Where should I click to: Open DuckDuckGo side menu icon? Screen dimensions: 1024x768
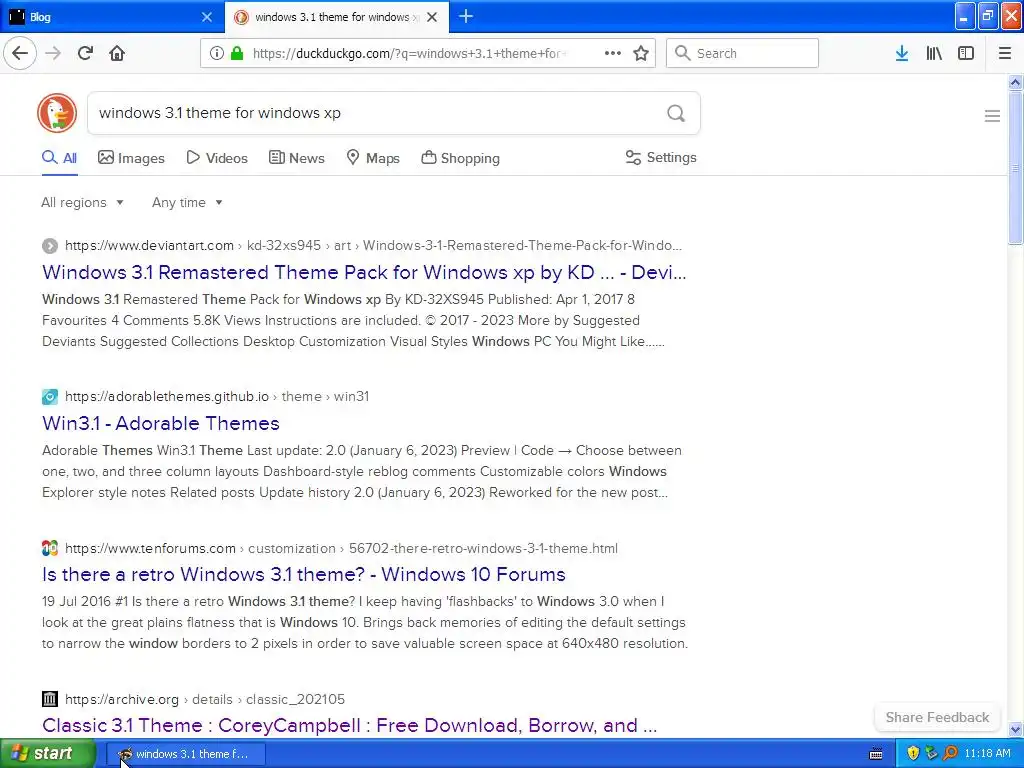[x=992, y=116]
